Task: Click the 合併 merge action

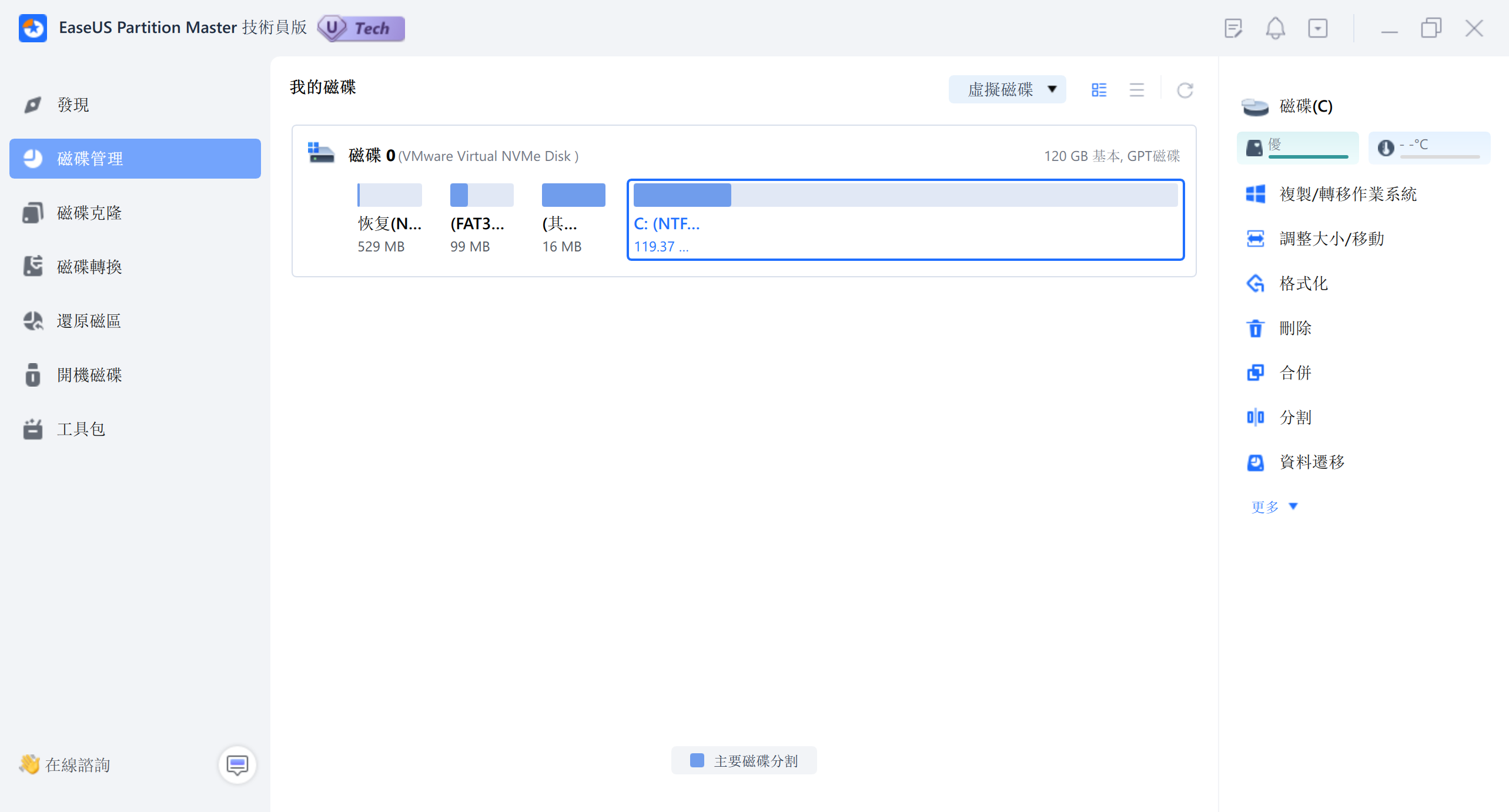Action: (x=1295, y=373)
